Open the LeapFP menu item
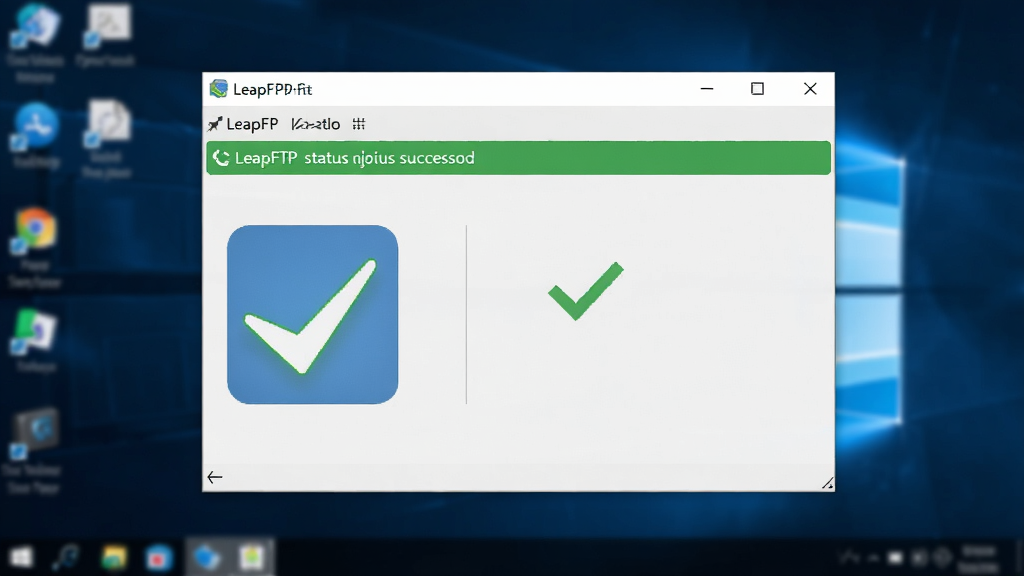 click(x=252, y=124)
